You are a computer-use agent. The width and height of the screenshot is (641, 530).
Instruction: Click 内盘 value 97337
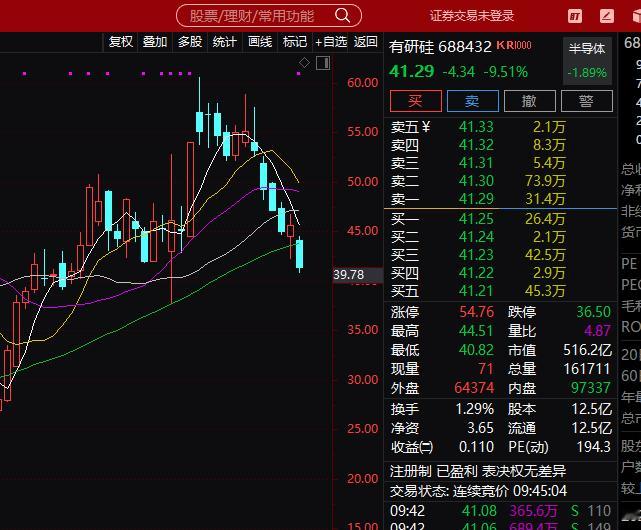[591, 388]
